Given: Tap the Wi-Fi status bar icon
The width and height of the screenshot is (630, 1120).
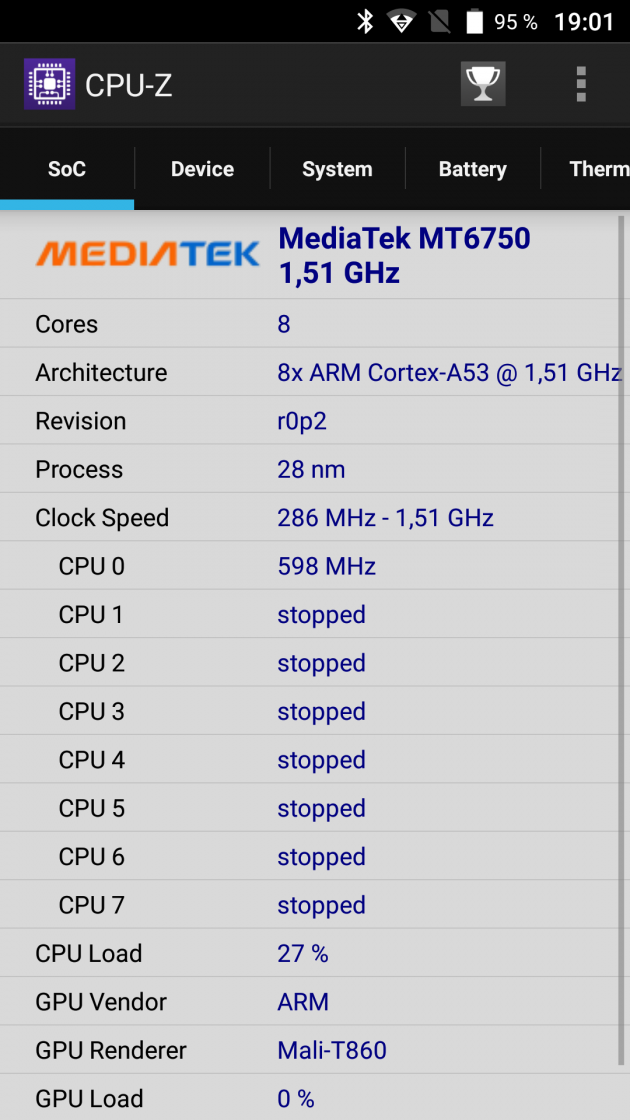Looking at the screenshot, I should click(x=402, y=21).
